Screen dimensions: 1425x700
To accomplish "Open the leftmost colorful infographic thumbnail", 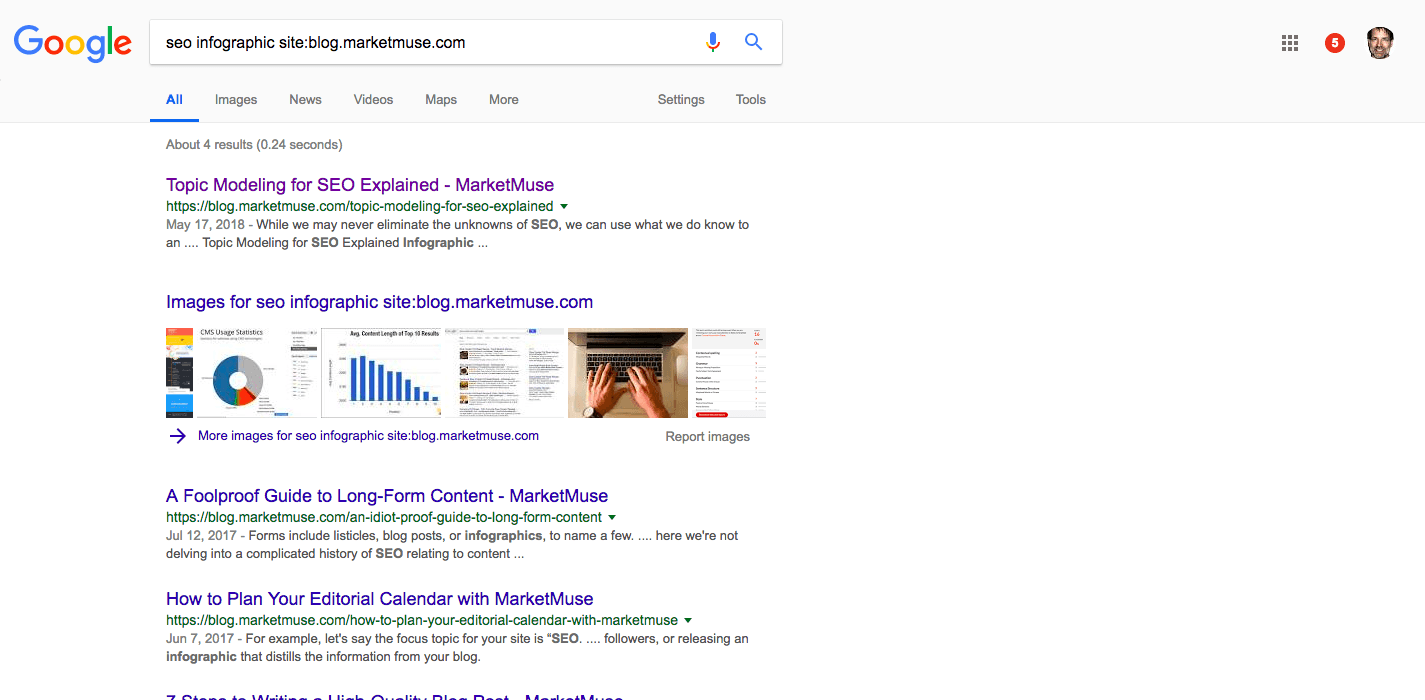I will pos(179,372).
